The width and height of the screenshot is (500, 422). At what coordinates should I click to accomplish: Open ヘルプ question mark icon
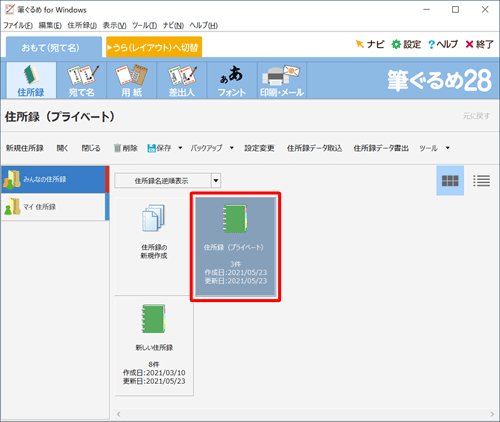click(443, 44)
